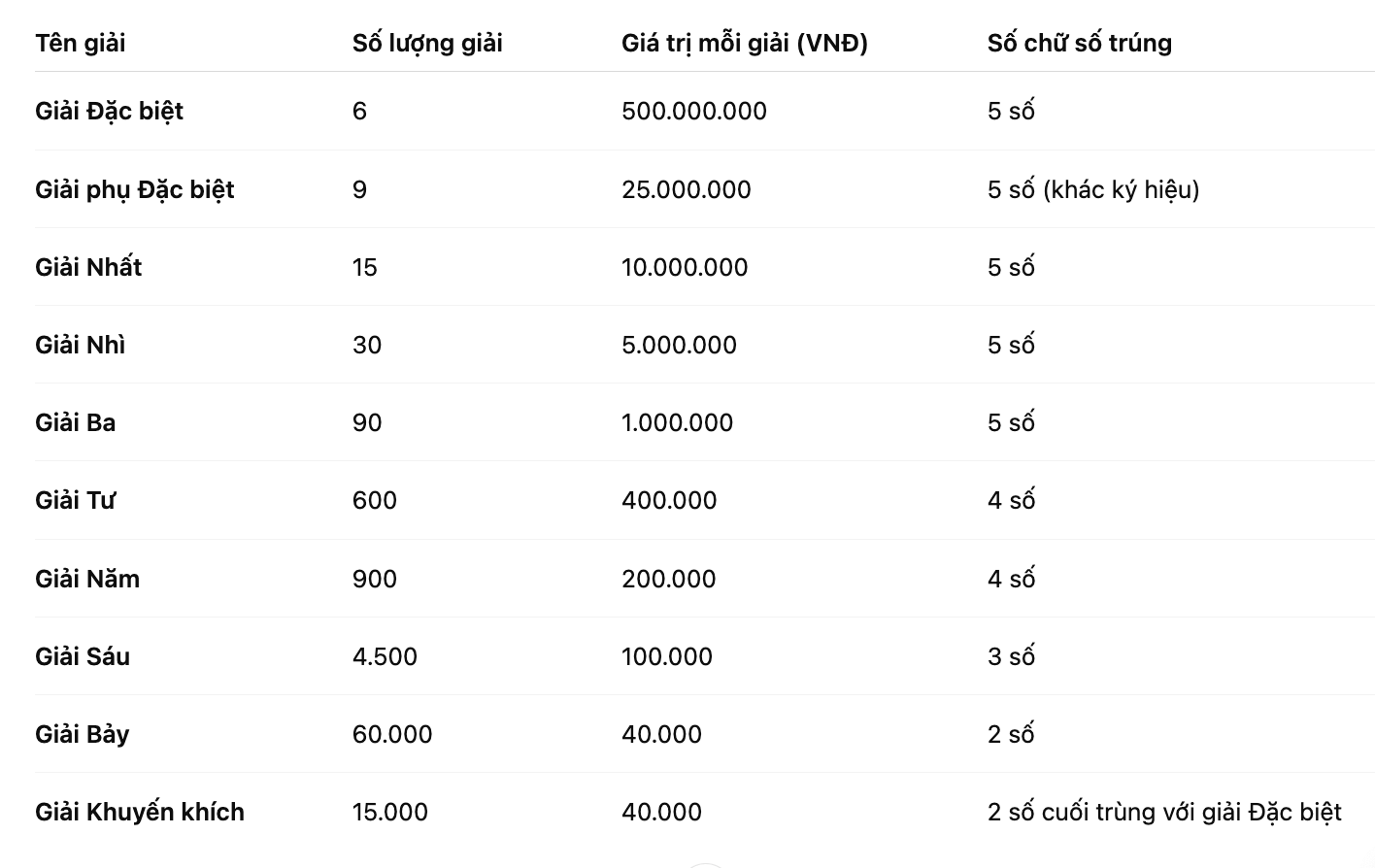Select the 'Giải Đặc biệt' row label
The width and height of the screenshot is (1375, 868).
pyautogui.click(x=109, y=111)
